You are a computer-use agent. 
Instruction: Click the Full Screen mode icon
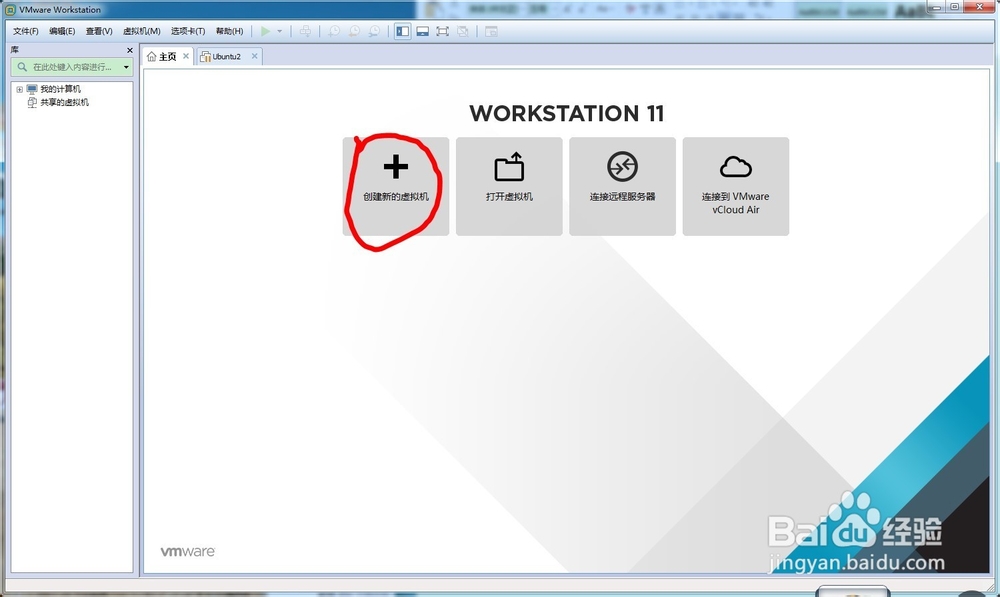pos(443,31)
